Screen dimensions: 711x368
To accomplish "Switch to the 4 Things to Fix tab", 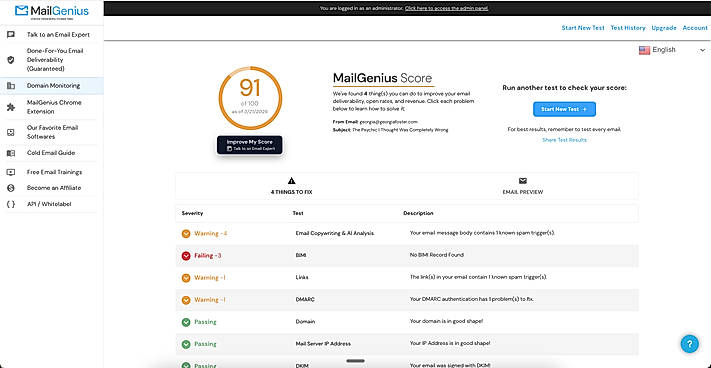I will pos(292,186).
